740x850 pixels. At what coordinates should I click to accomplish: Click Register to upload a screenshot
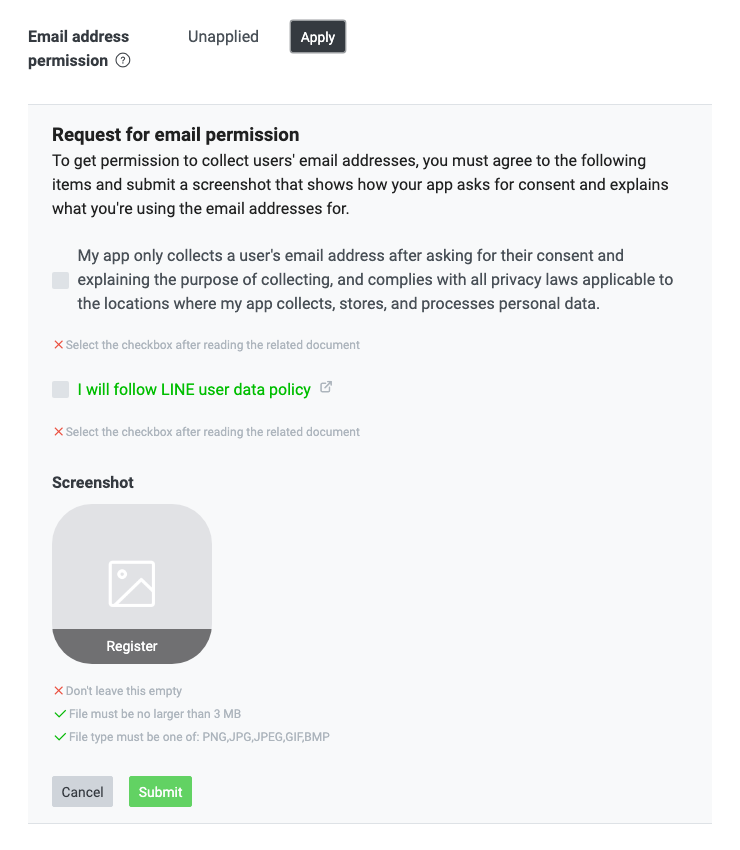[132, 646]
